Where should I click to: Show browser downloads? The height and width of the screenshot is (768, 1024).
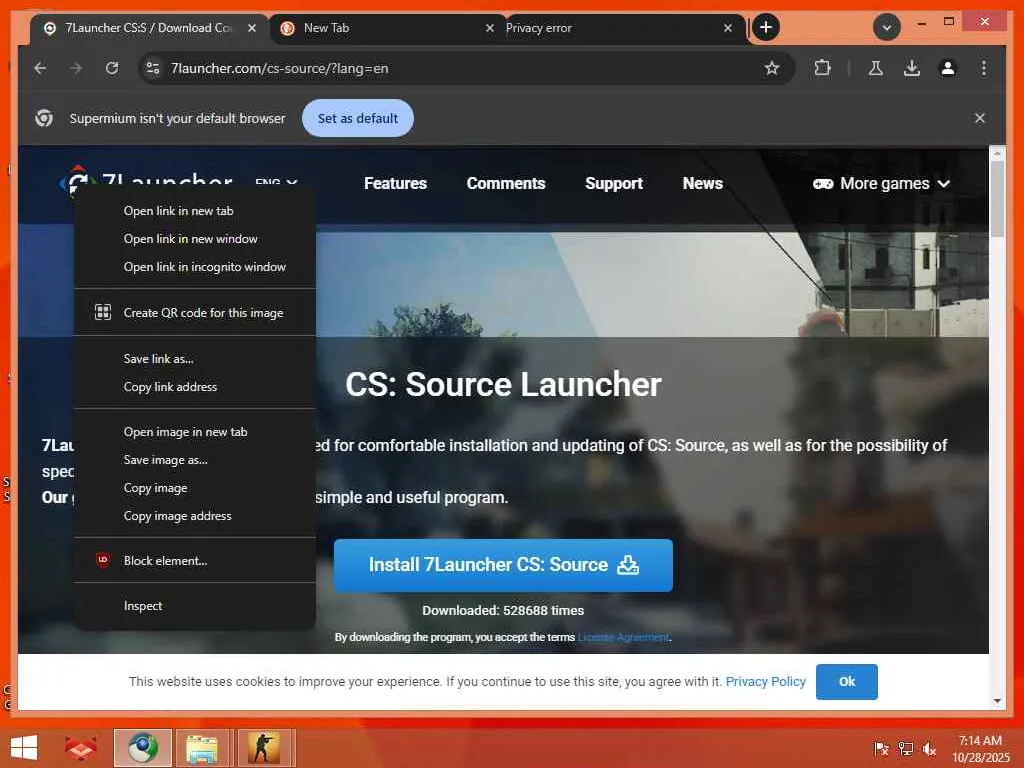tap(912, 68)
